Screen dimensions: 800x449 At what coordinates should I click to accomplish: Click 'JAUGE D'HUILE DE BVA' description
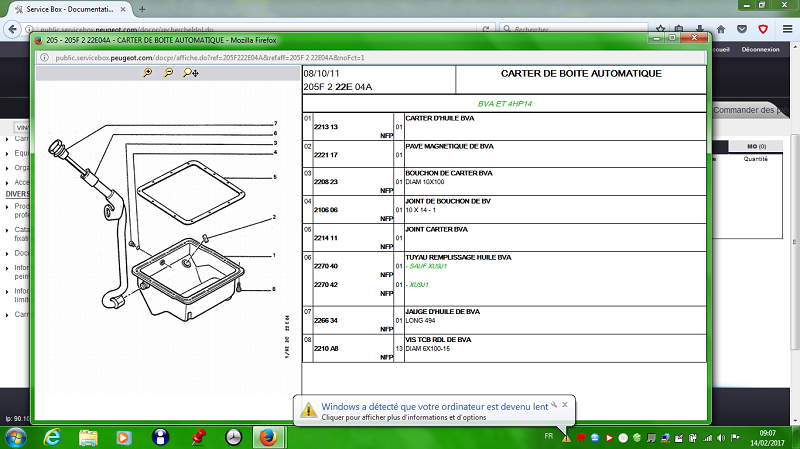pos(442,312)
